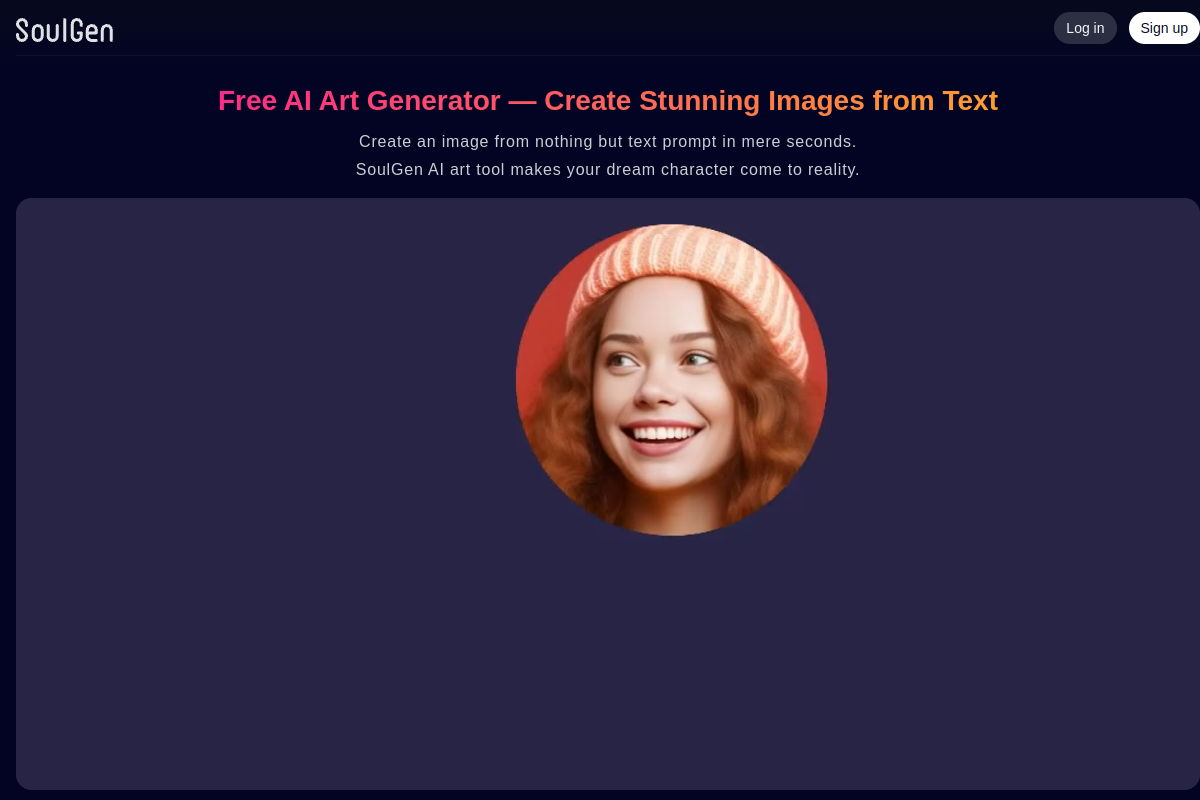Click the "Create an image from nothing" subtitle
Screen dimensions: 1200x800
608,142
